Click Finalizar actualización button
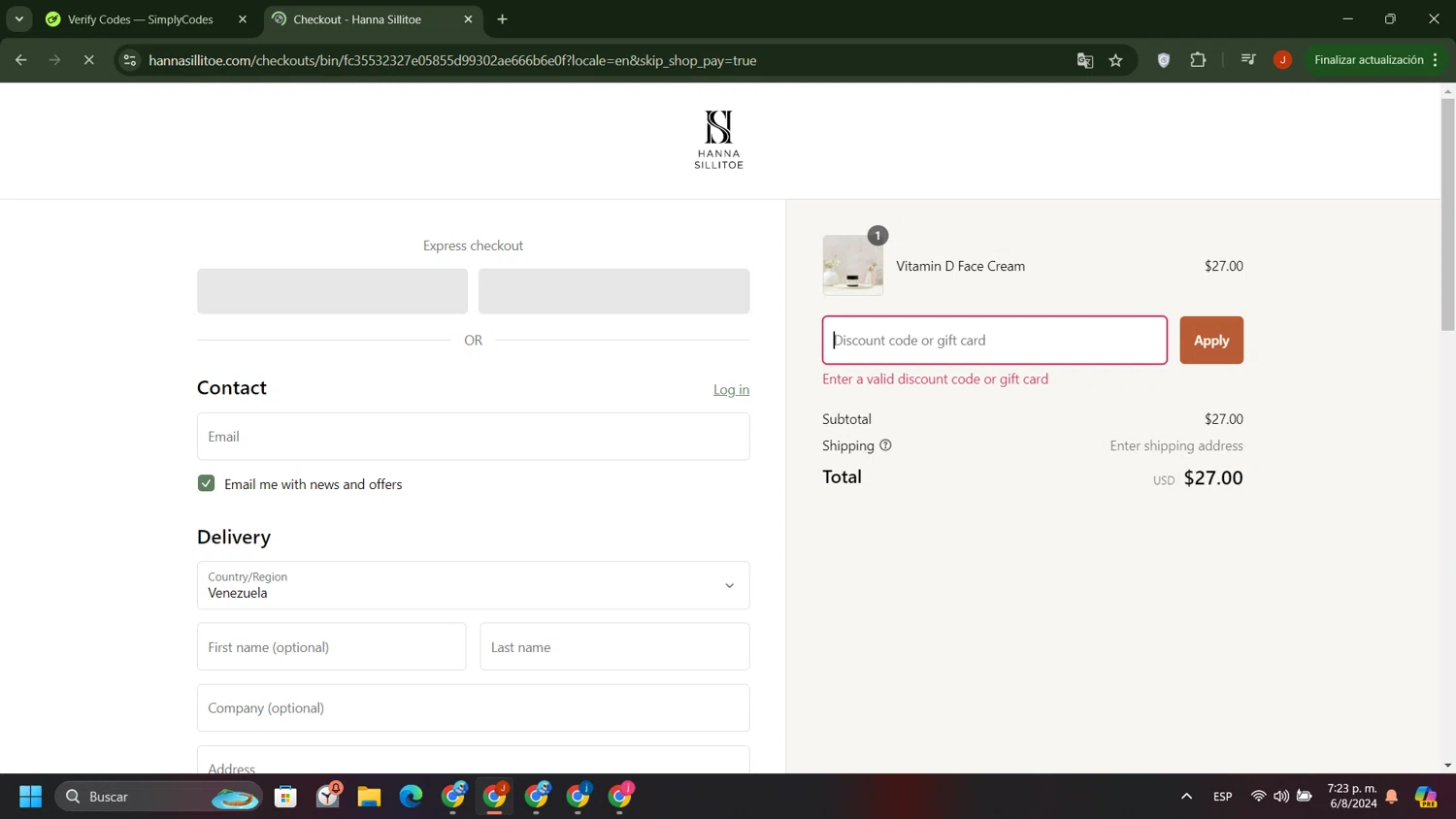1456x819 pixels. tap(1369, 60)
